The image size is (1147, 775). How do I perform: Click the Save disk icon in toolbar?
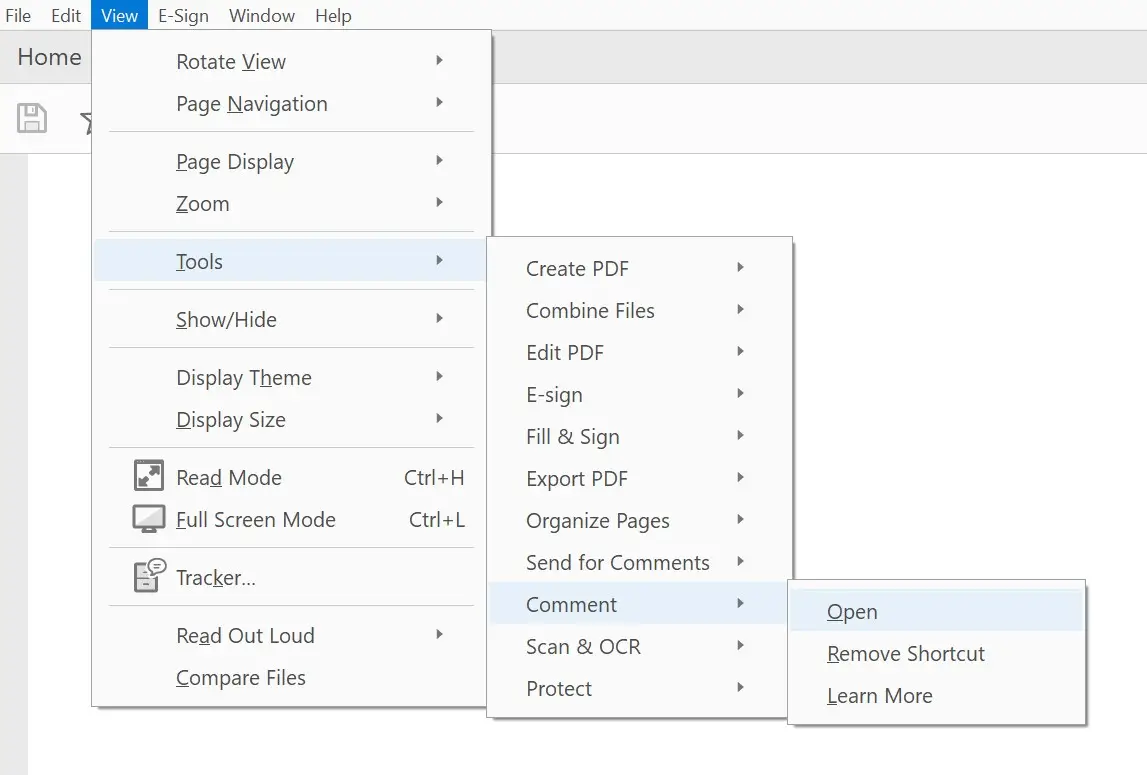[x=32, y=119]
